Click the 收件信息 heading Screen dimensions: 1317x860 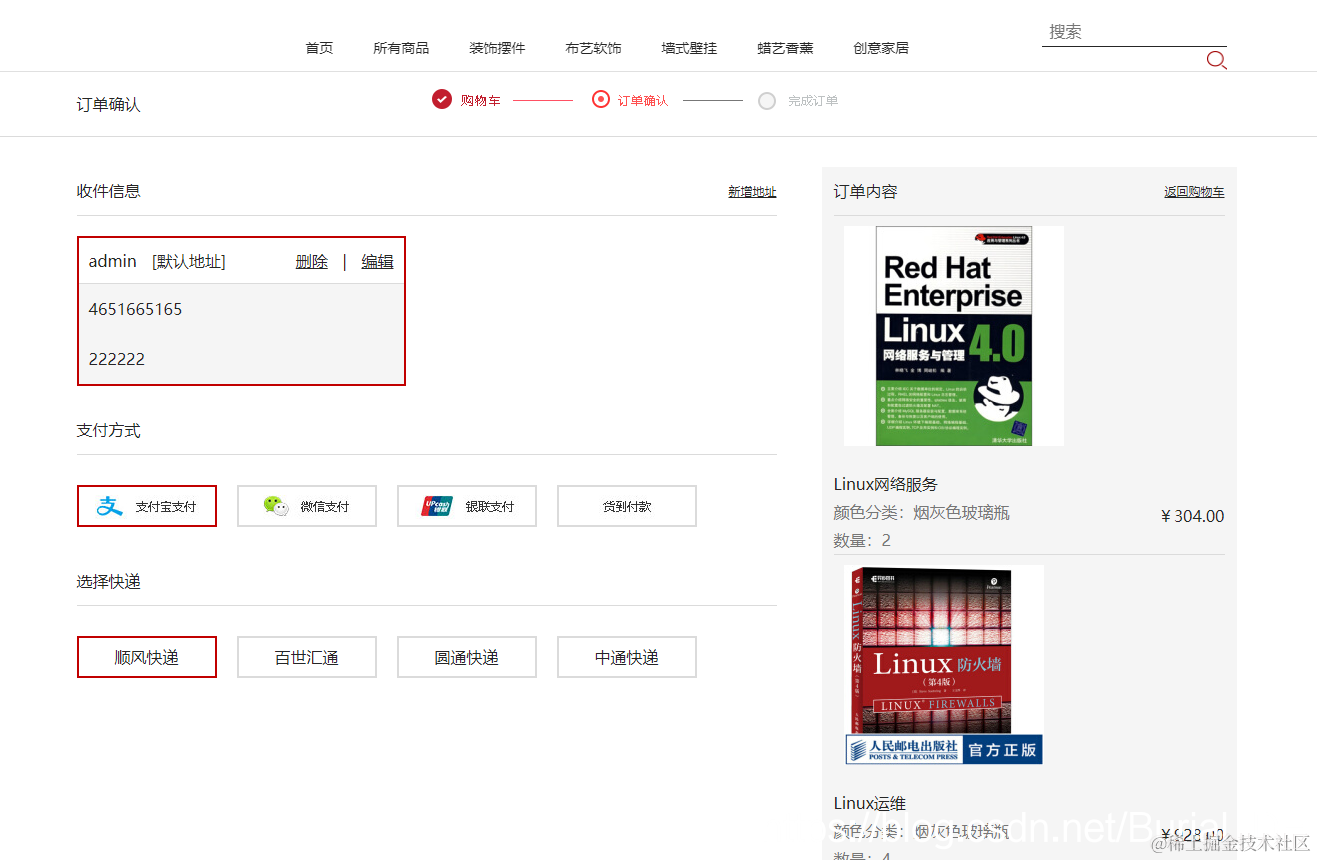point(109,191)
